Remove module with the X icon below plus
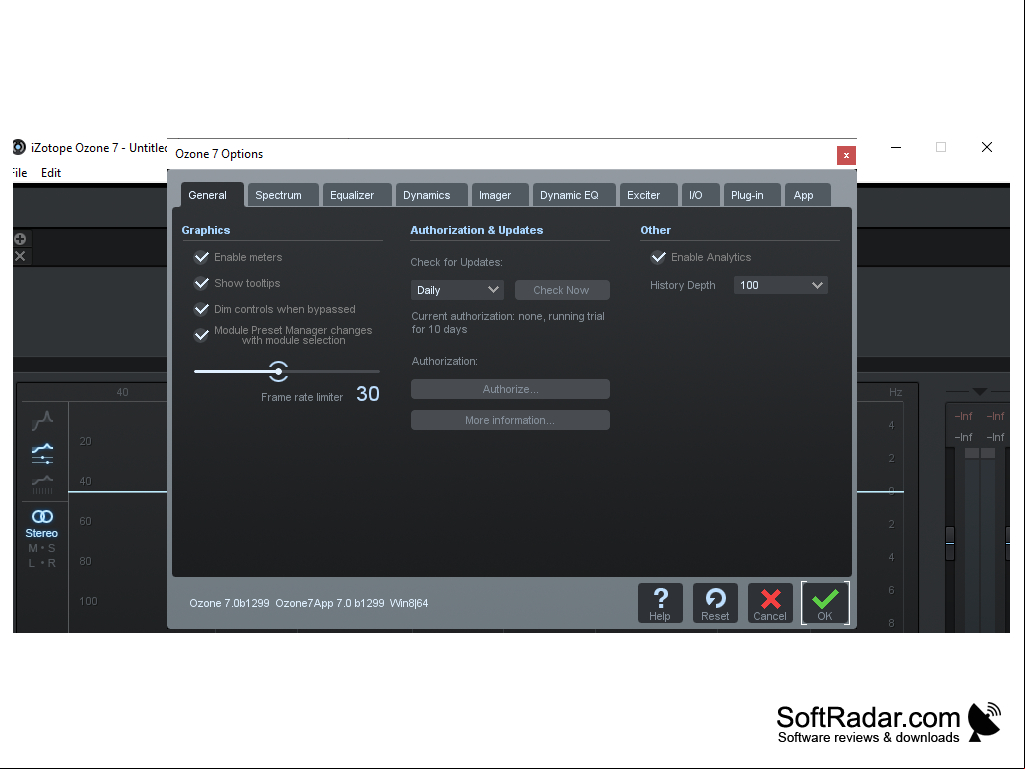 point(20,256)
